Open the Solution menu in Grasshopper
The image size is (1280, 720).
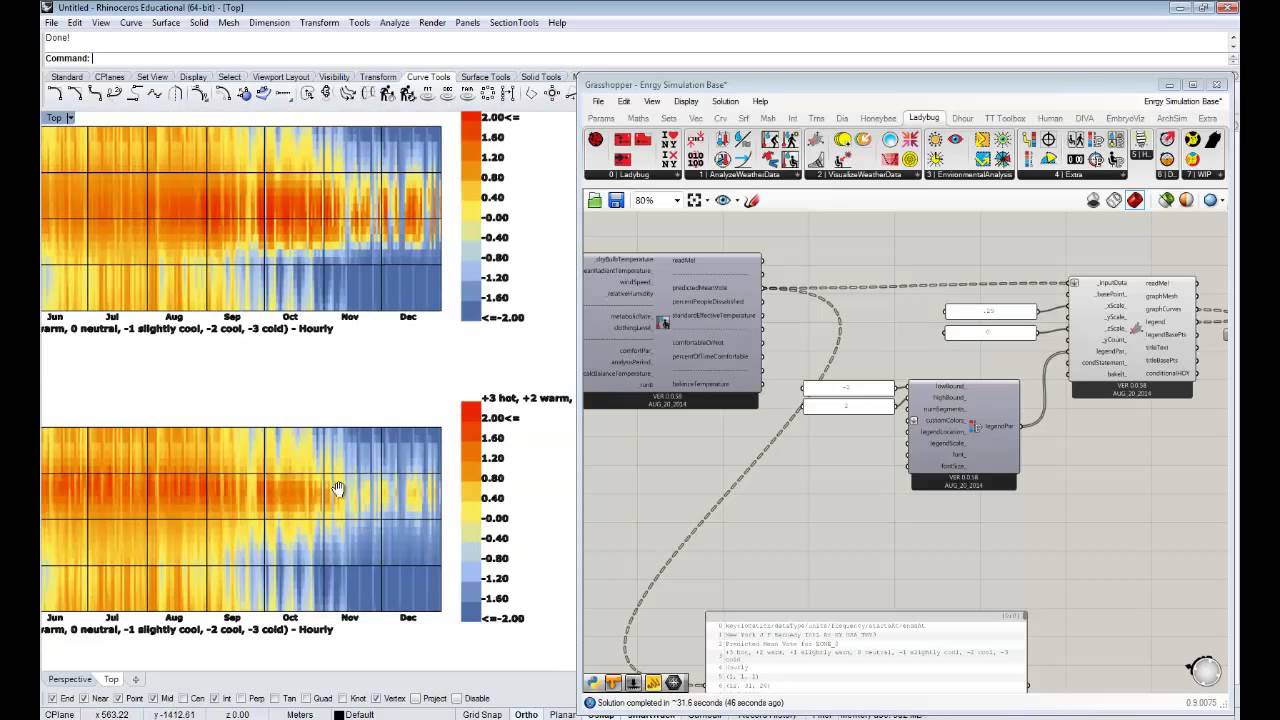click(x=725, y=101)
